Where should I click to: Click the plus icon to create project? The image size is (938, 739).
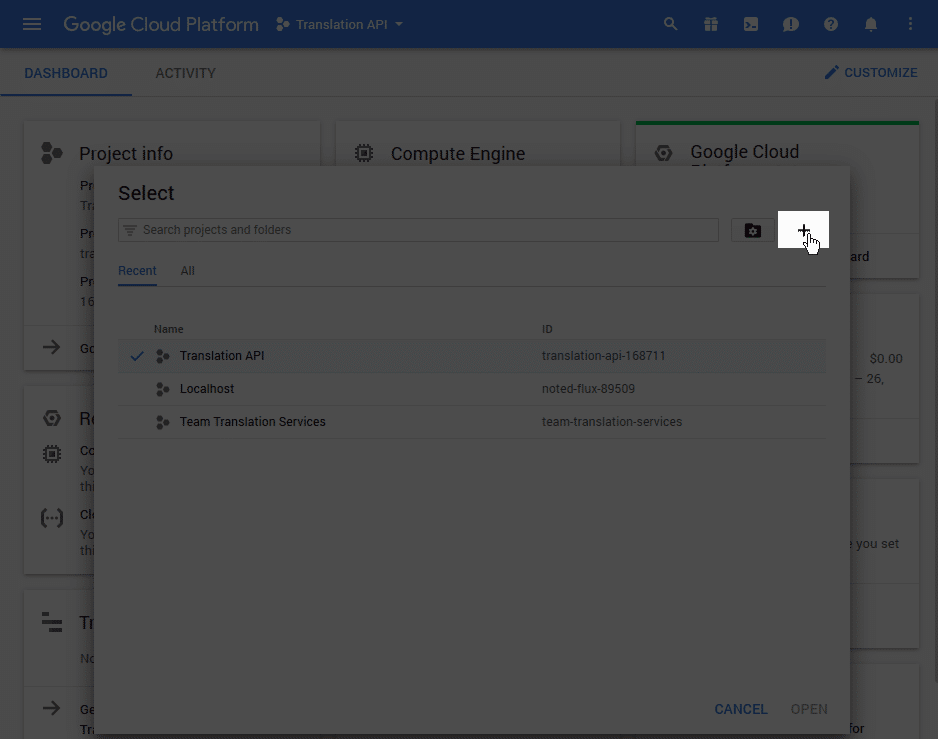pos(803,230)
